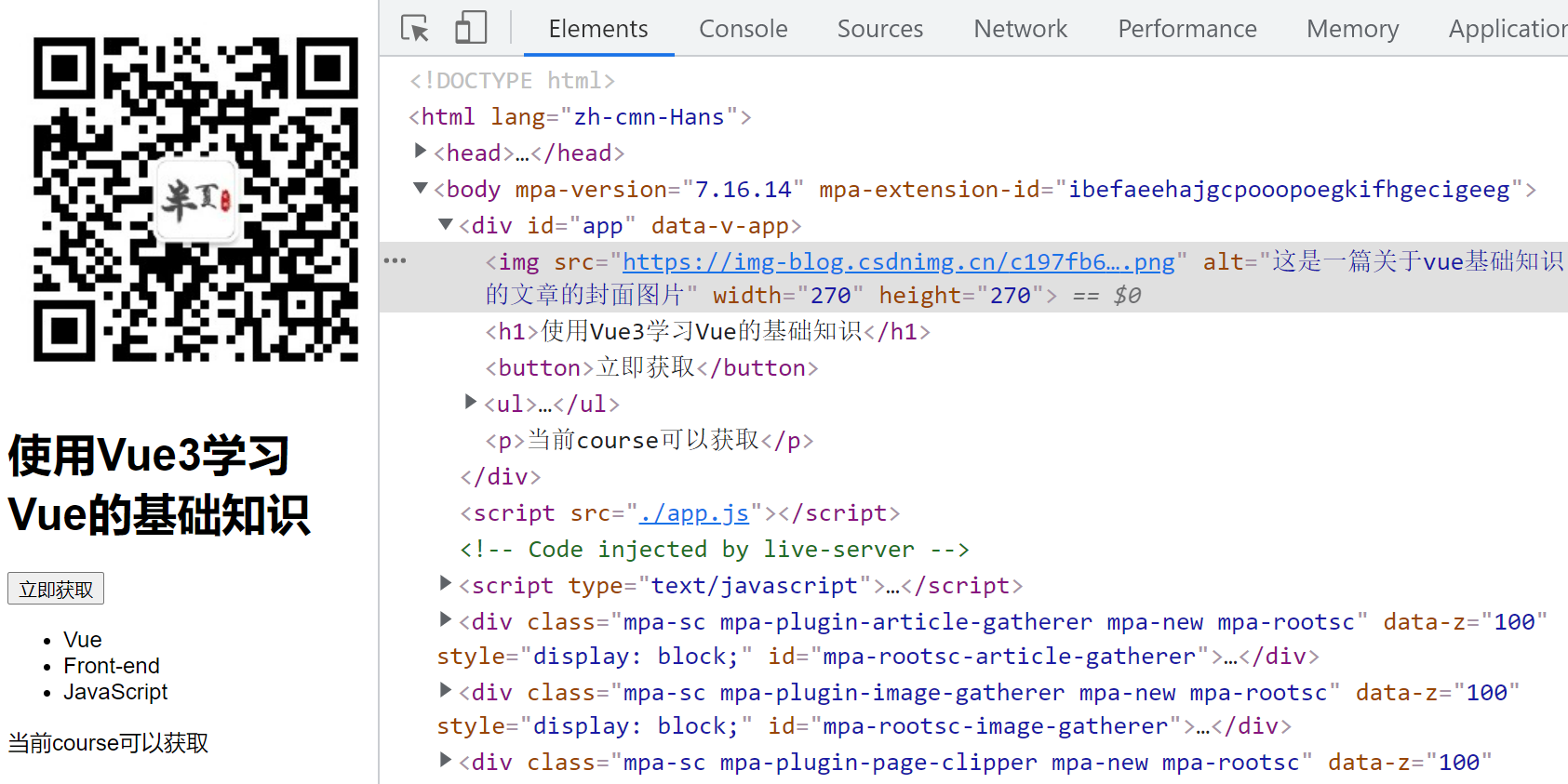This screenshot has width=1568, height=784.
Task: Click the width="270" attribute value
Action: click(831, 296)
